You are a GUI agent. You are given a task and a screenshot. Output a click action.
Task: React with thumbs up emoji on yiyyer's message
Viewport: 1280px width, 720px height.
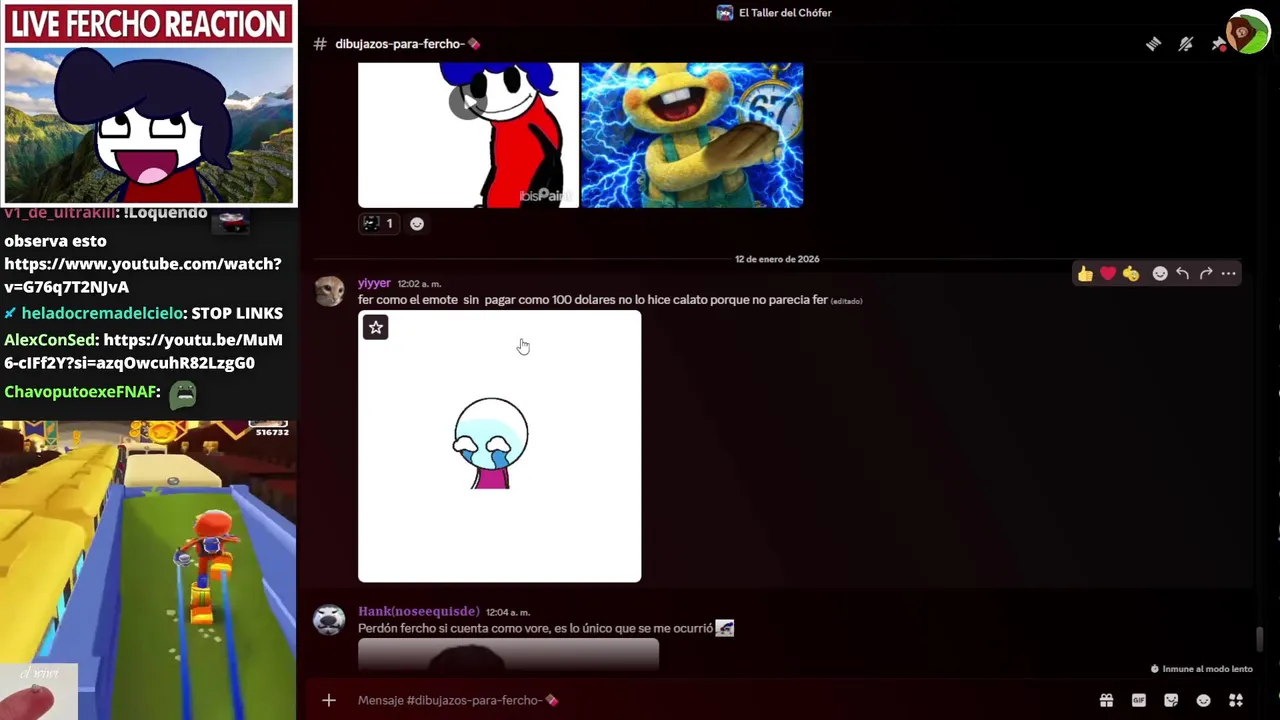[1085, 274]
